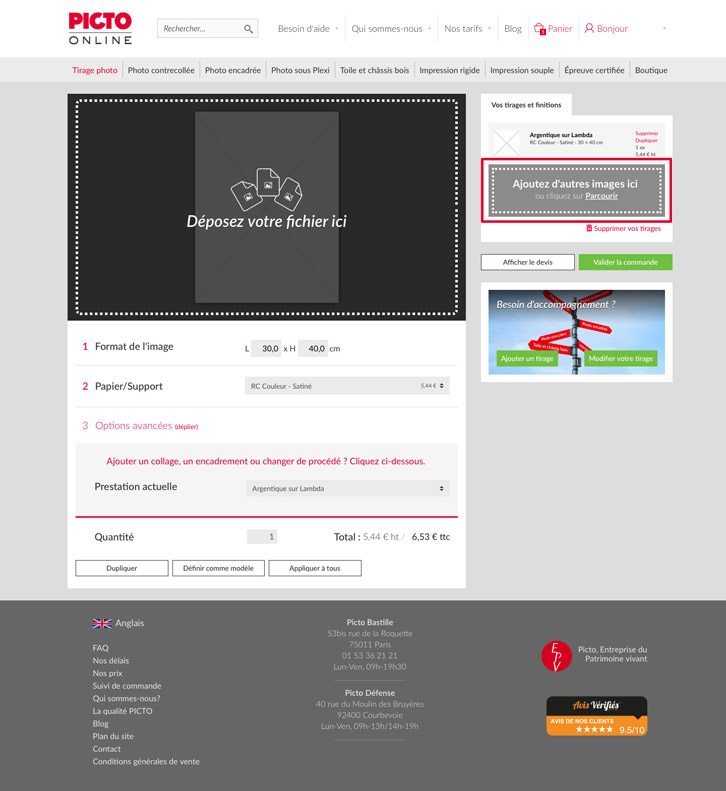The image size is (726, 791).
Task: Click the Entreprise du Patrimoine Vivant logo
Action: pyautogui.click(x=556, y=656)
